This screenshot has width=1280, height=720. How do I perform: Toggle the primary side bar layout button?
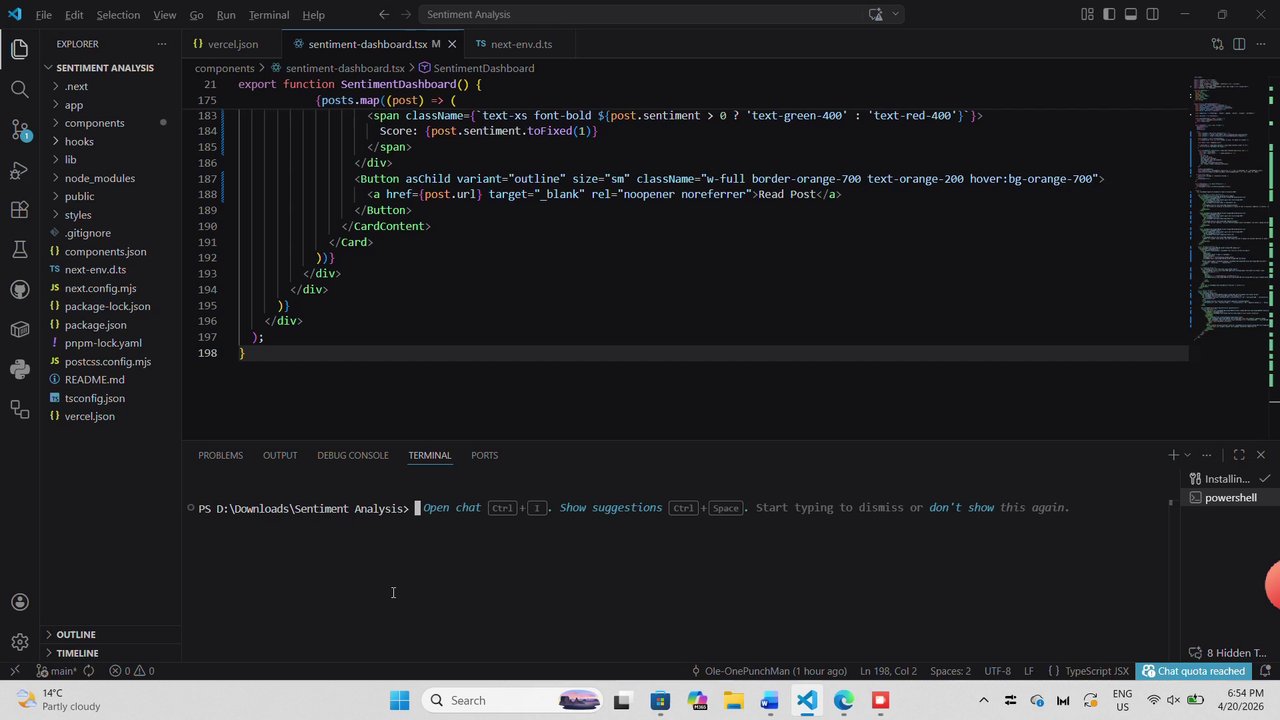[1109, 14]
